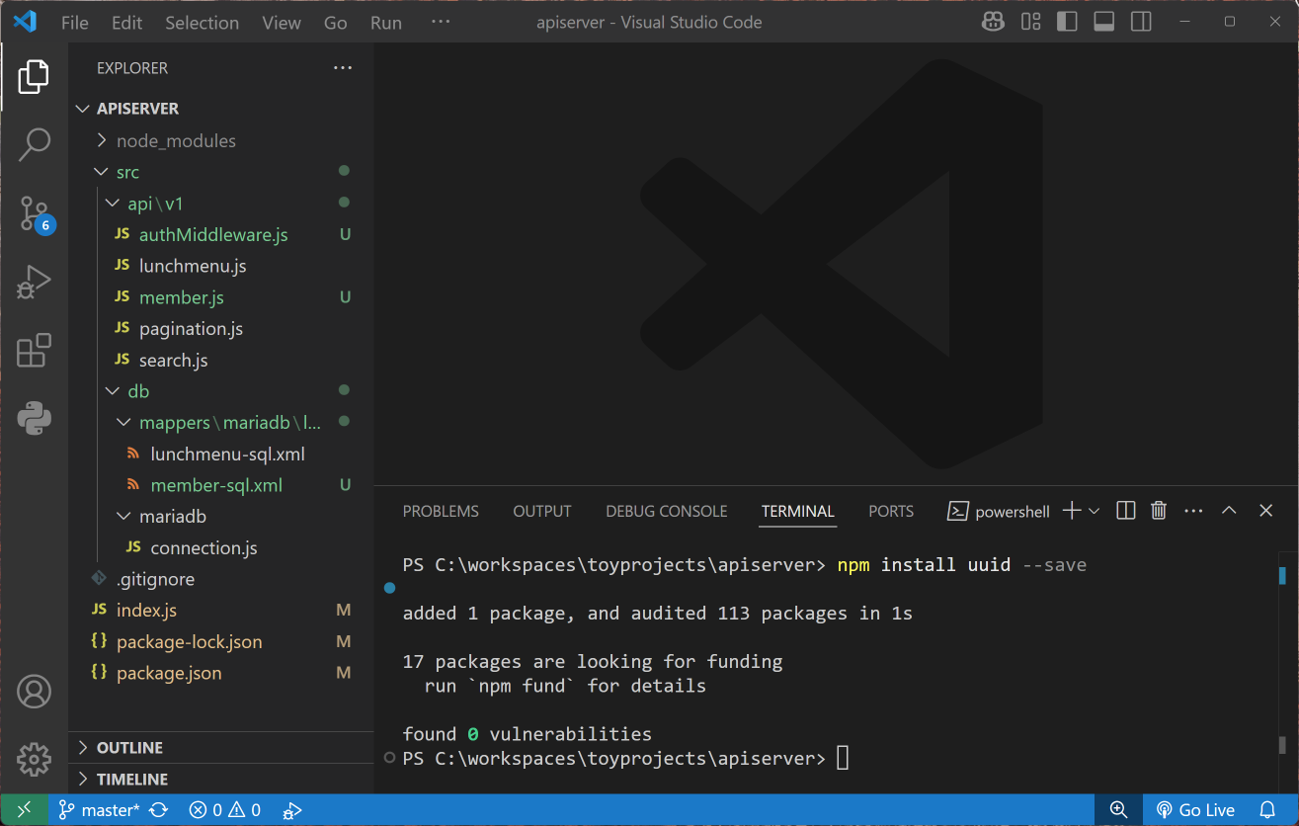Open the Extensions view
Screen dimensions: 1299x826
coord(33,350)
